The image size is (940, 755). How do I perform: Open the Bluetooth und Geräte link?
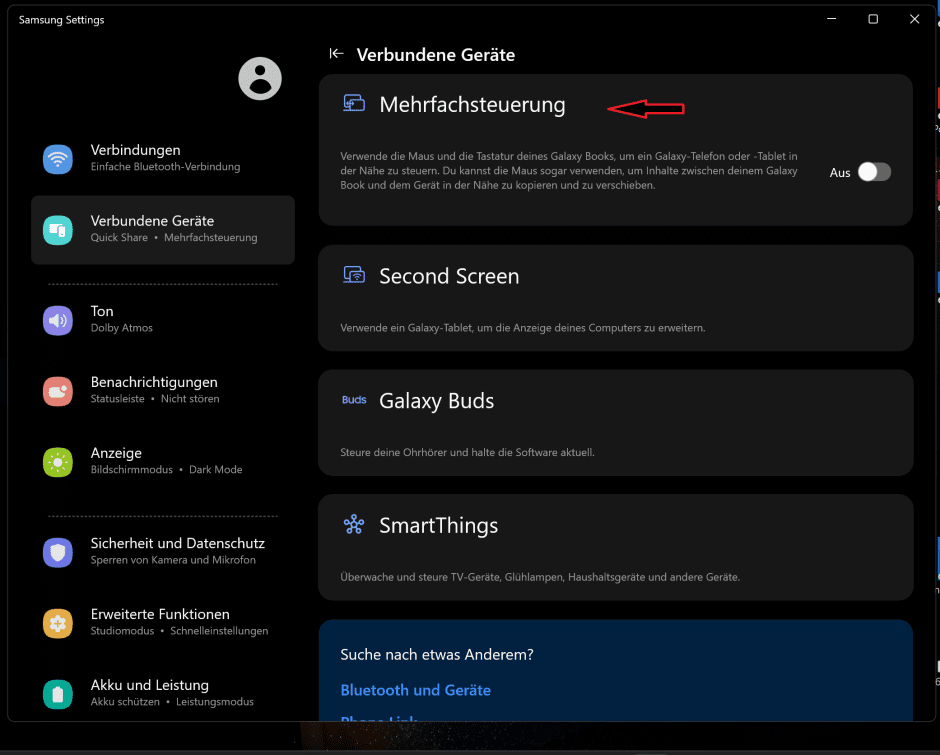click(x=415, y=690)
